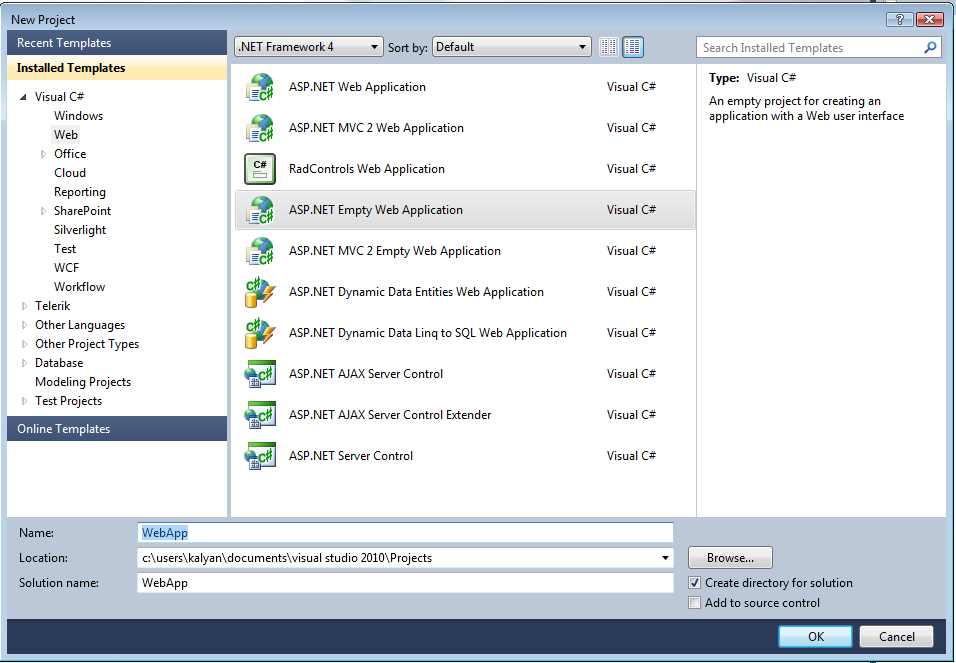Select the Test category under Visual C#
This screenshot has width=956, height=663.
coord(65,249)
